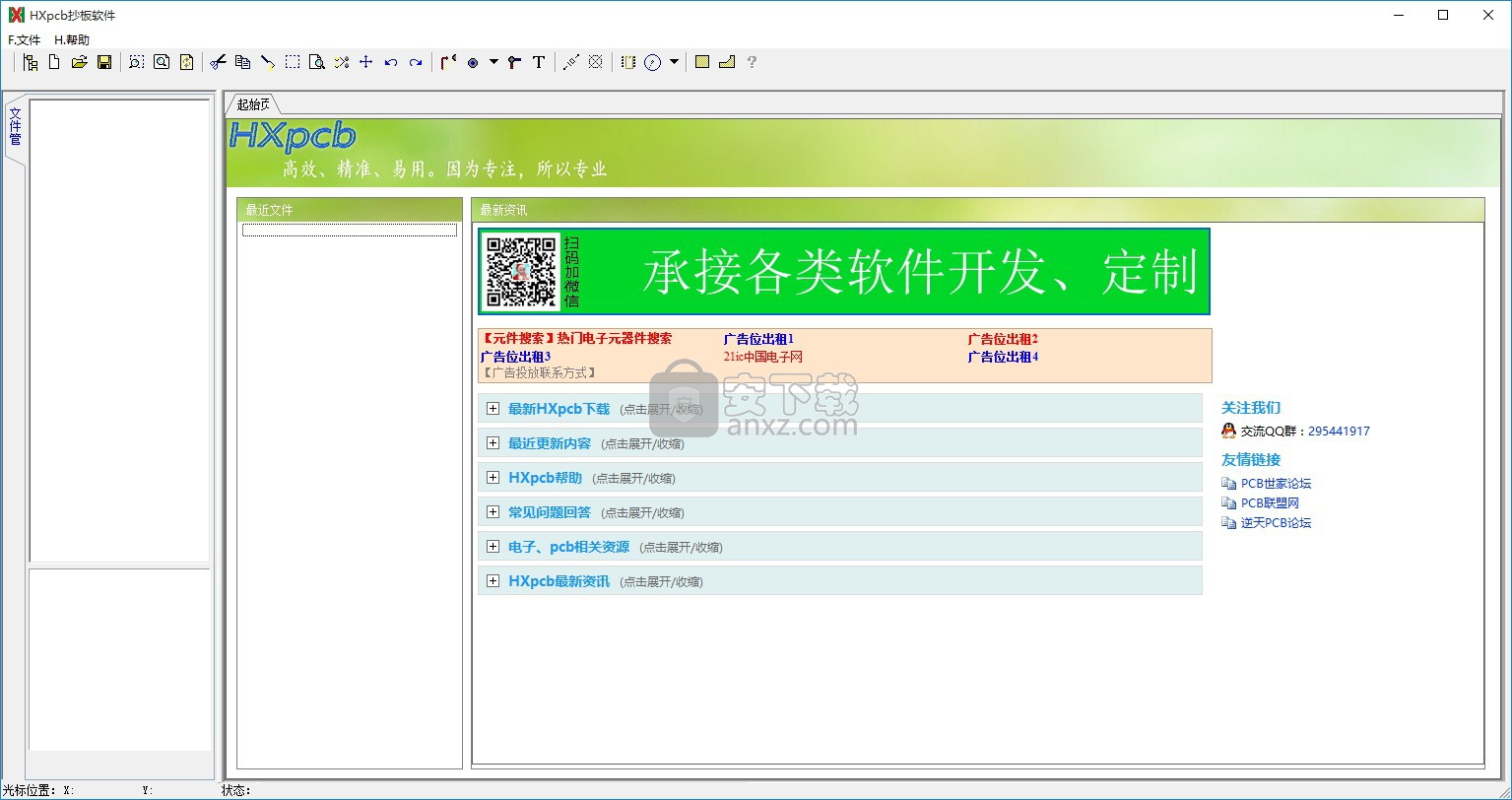Click the undo arrow icon
1512x800 pixels.
pos(390,62)
